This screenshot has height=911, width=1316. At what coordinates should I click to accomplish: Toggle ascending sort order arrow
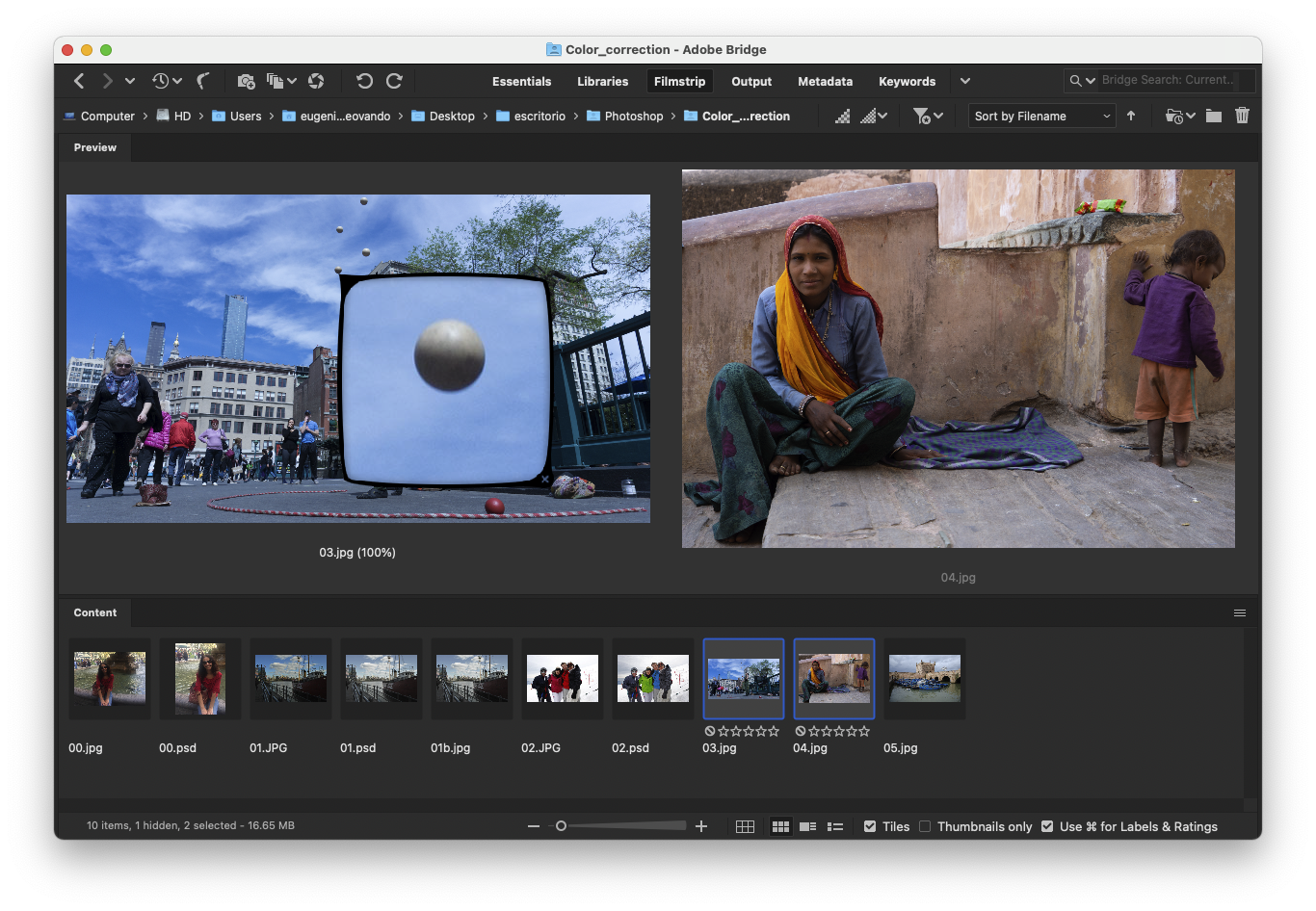pyautogui.click(x=1131, y=116)
